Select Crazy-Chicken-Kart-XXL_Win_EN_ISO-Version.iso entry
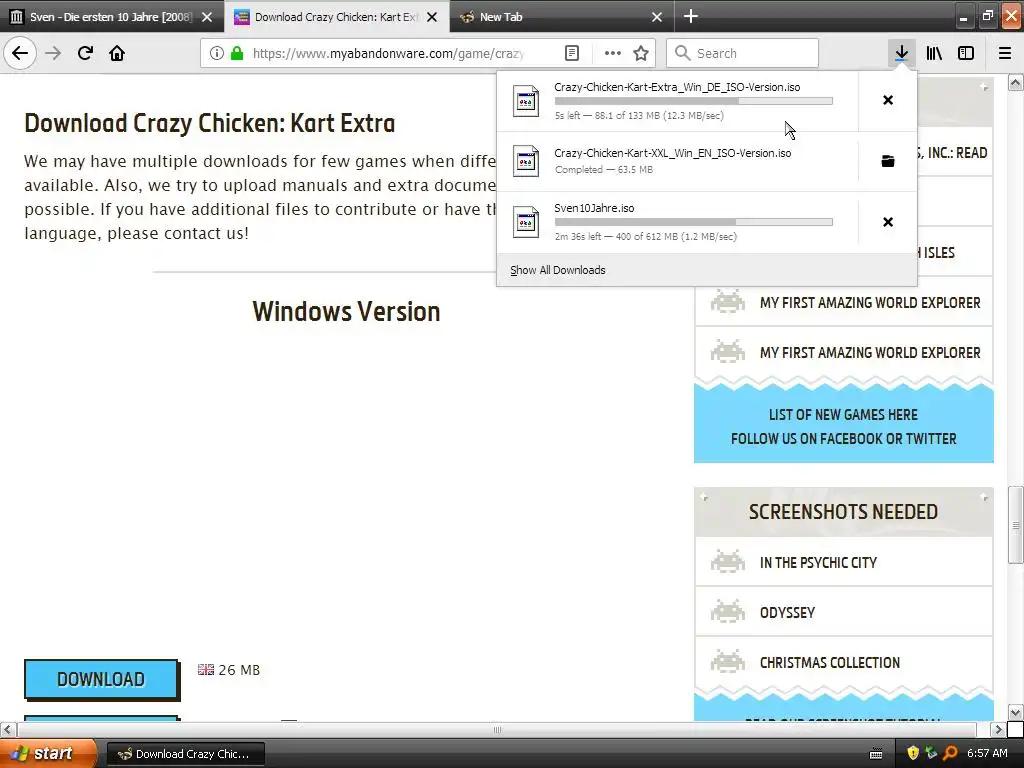Image resolution: width=1024 pixels, height=768 pixels. click(x=677, y=161)
